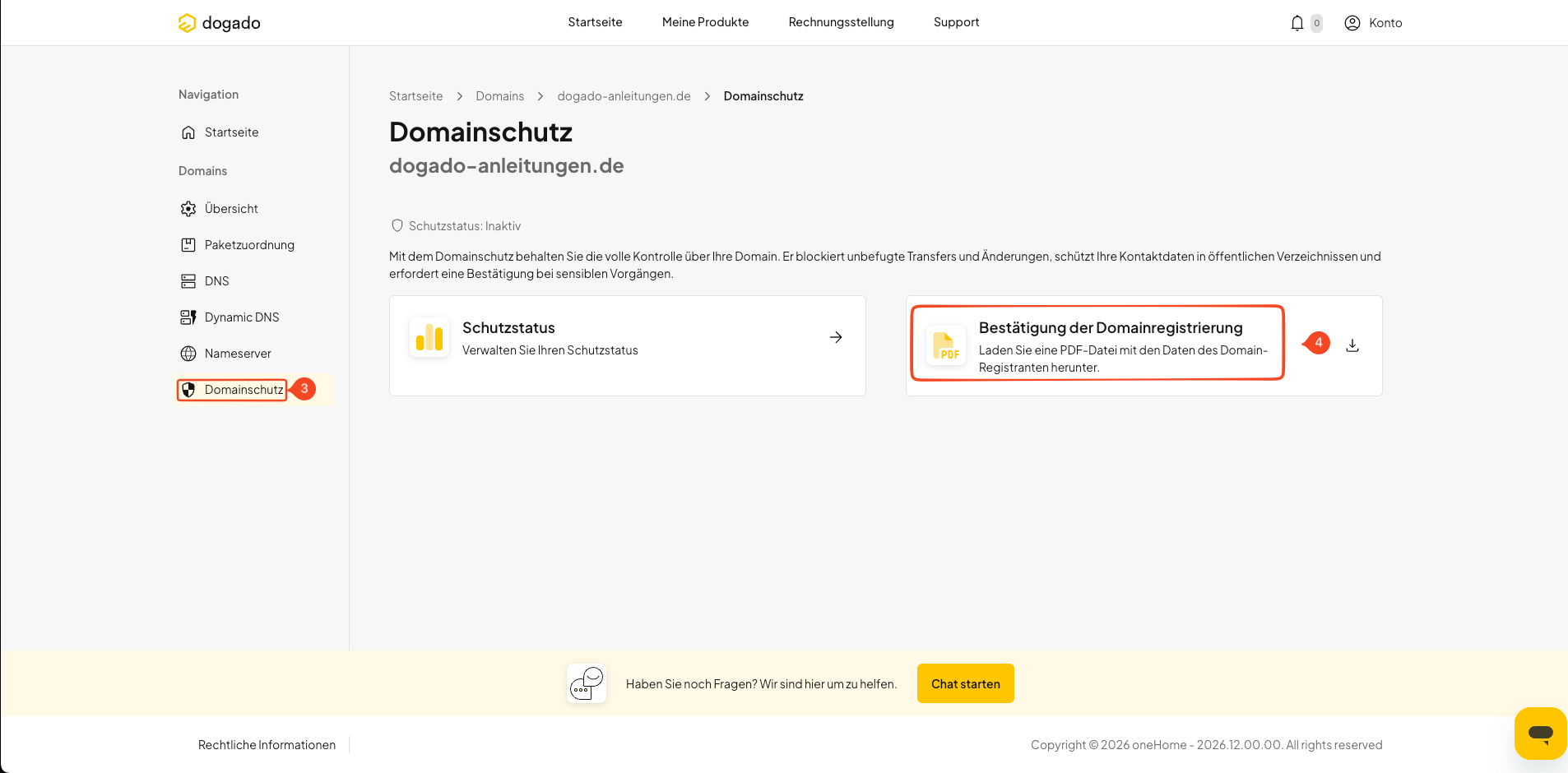Click the Schutzstatus: Inaktiv text
1568x773 pixels.
tap(465, 226)
